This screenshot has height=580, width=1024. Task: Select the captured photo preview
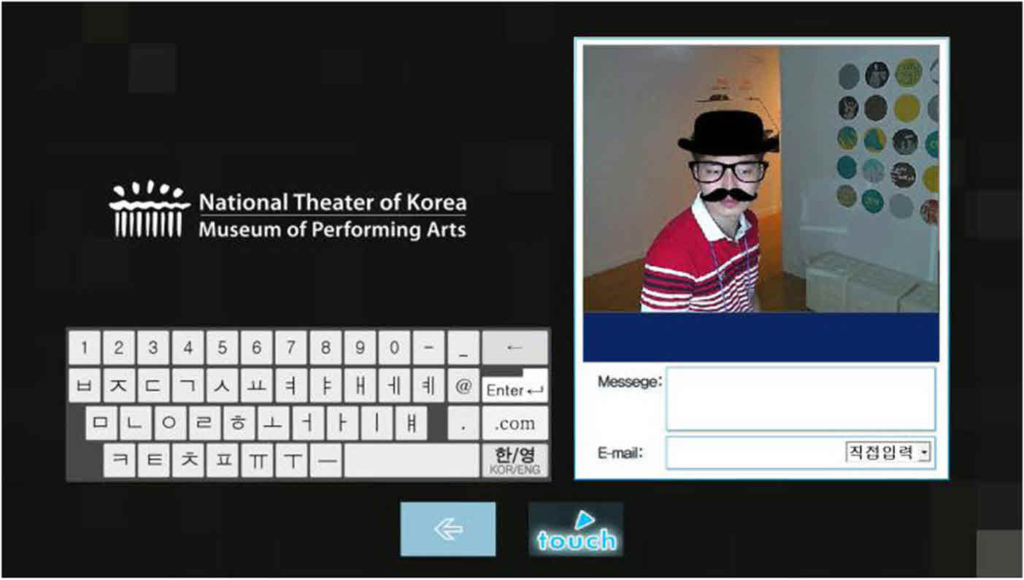pos(760,179)
